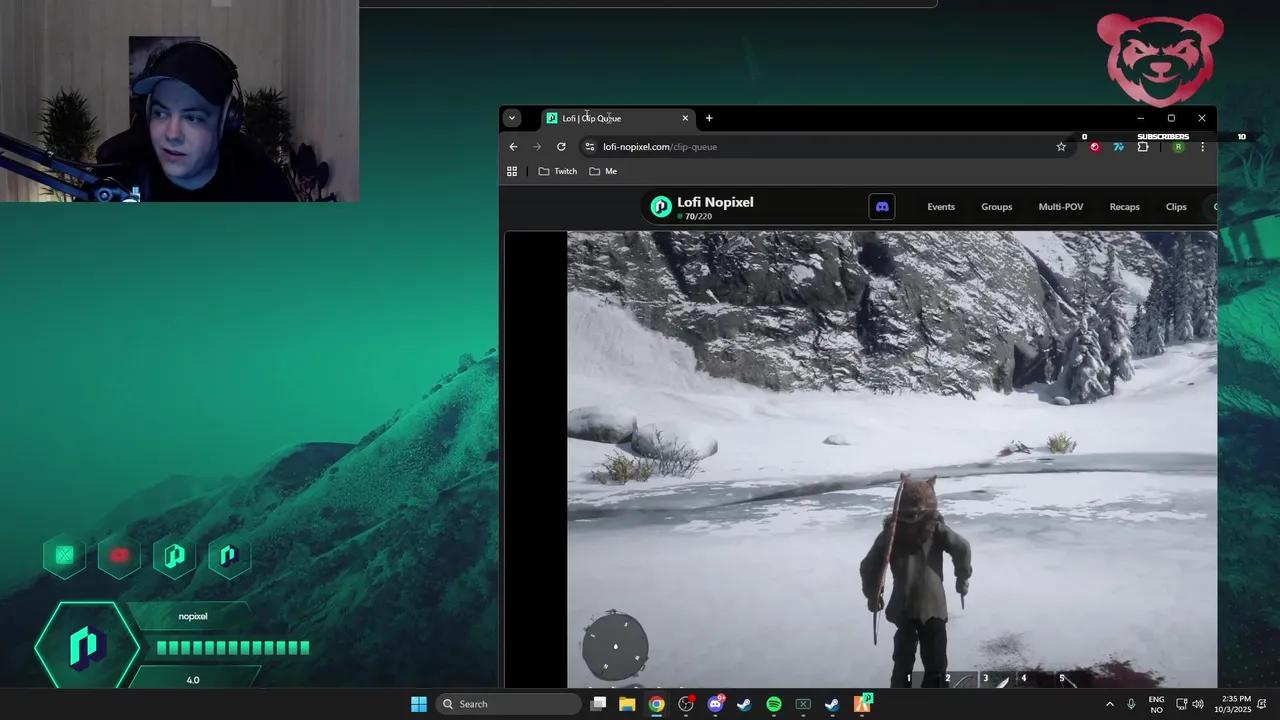Open the Chrome extensions puzzle menu
The image size is (1280, 720).
1143,147
